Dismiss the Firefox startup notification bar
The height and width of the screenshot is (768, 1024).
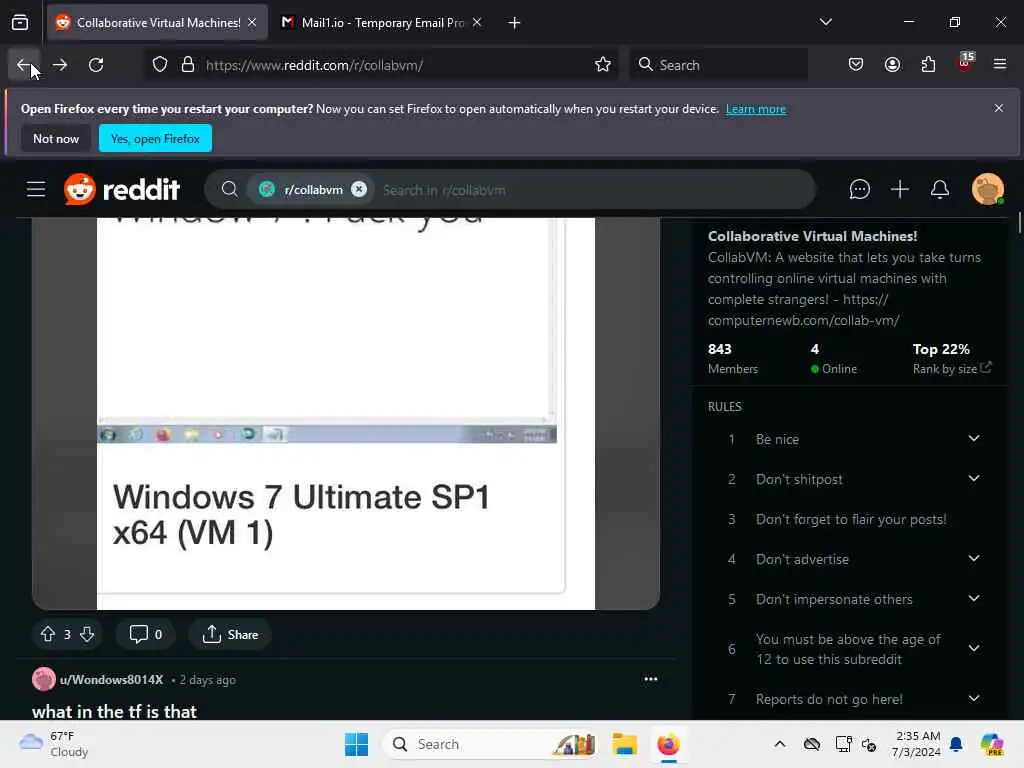999,108
